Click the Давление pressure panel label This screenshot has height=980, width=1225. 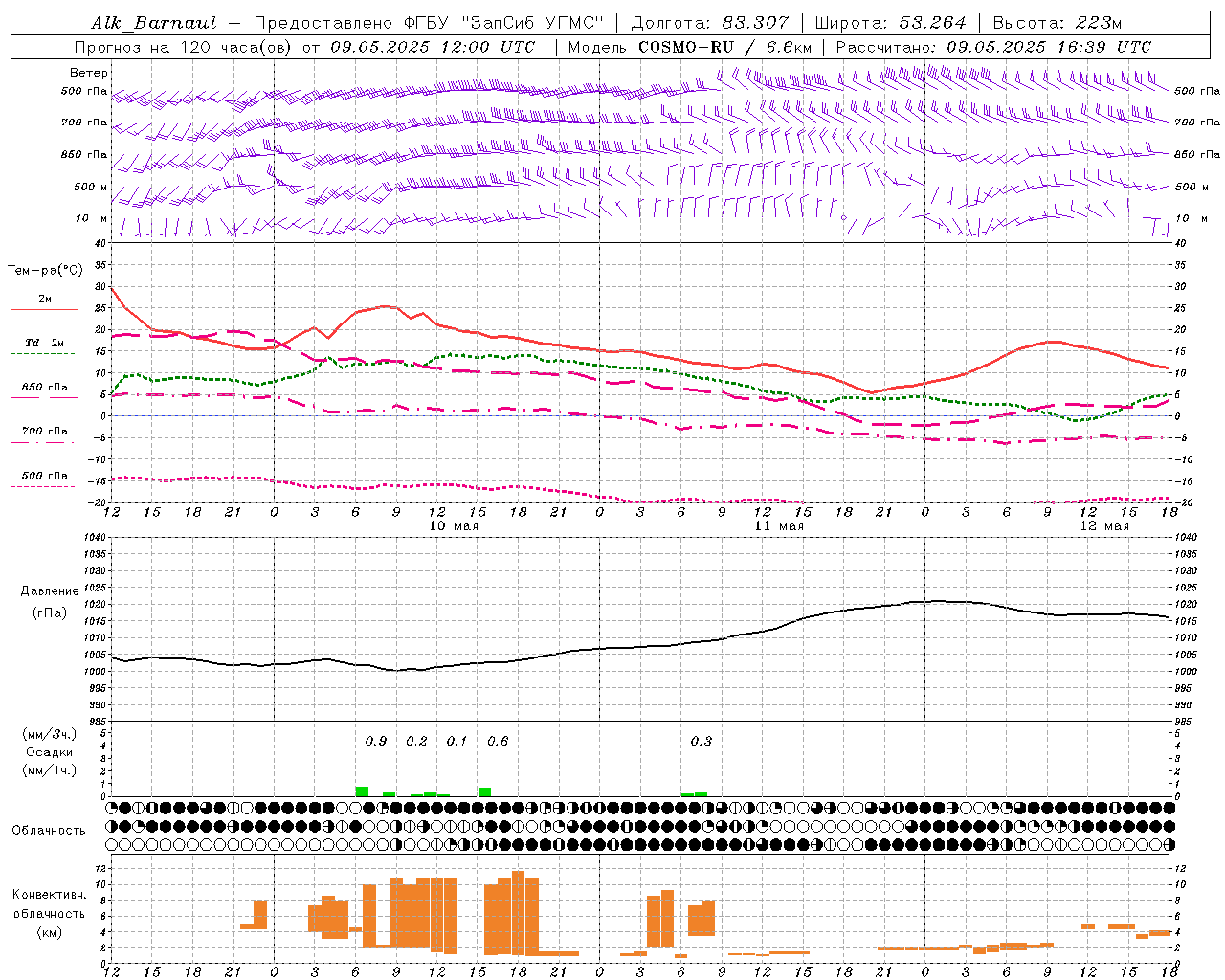(x=50, y=591)
